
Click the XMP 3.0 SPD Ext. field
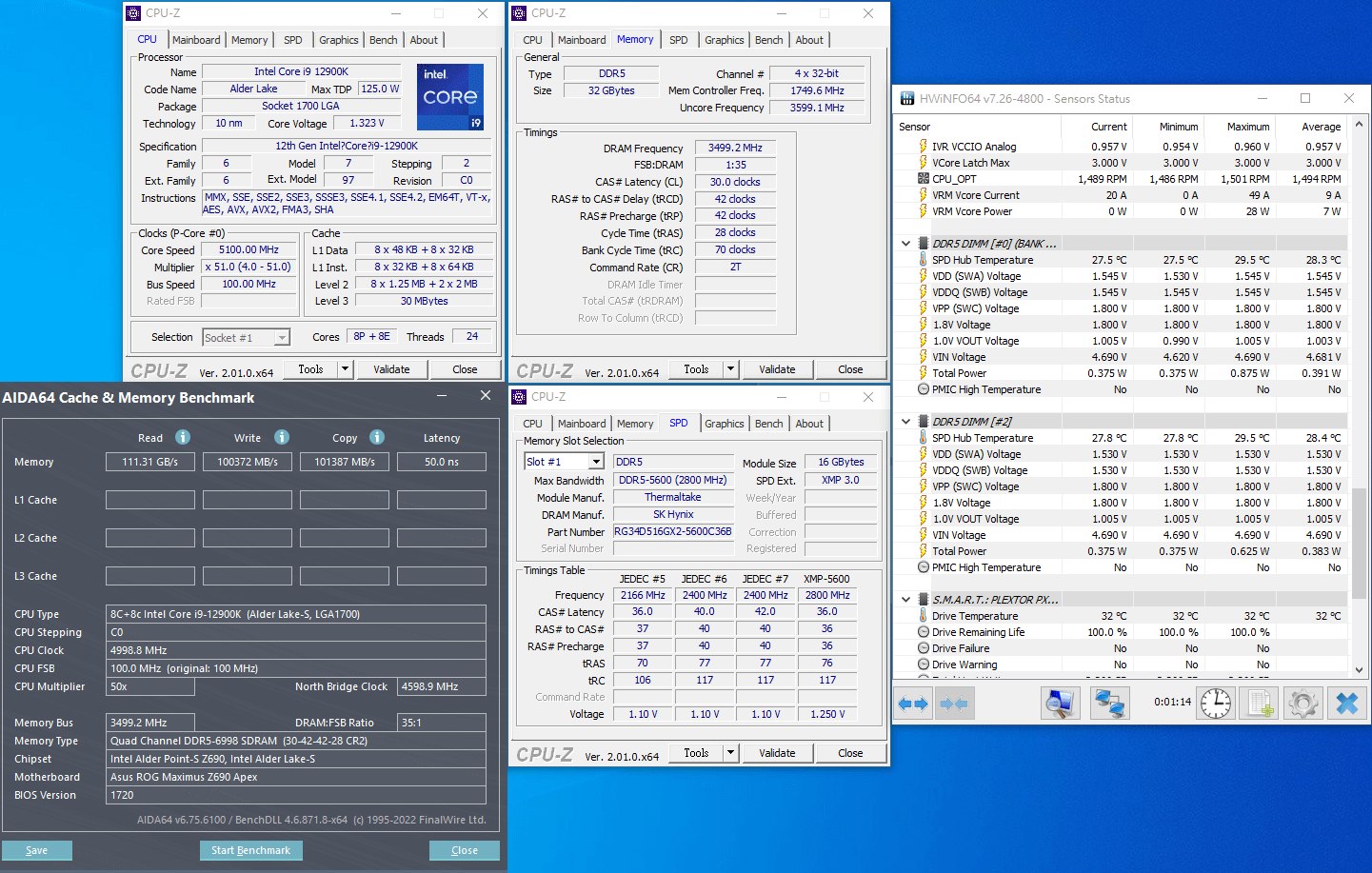click(841, 480)
